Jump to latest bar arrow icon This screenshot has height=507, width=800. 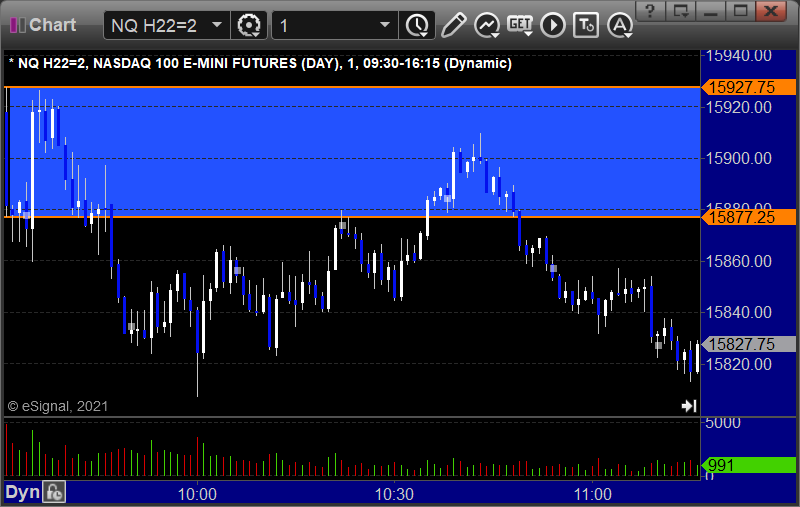689,405
